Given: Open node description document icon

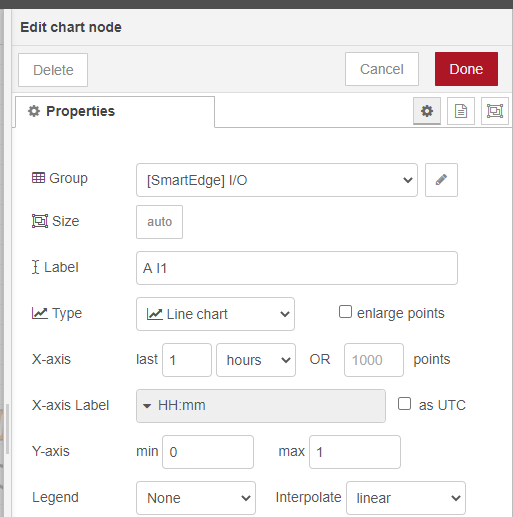Looking at the screenshot, I should coord(461,111).
